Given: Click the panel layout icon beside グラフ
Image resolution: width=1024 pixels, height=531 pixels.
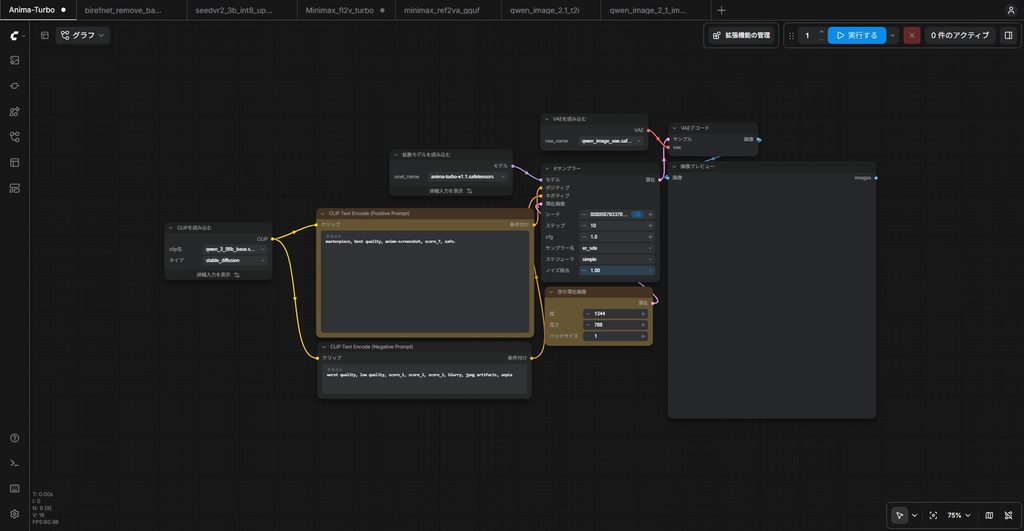Looking at the screenshot, I should (44, 35).
